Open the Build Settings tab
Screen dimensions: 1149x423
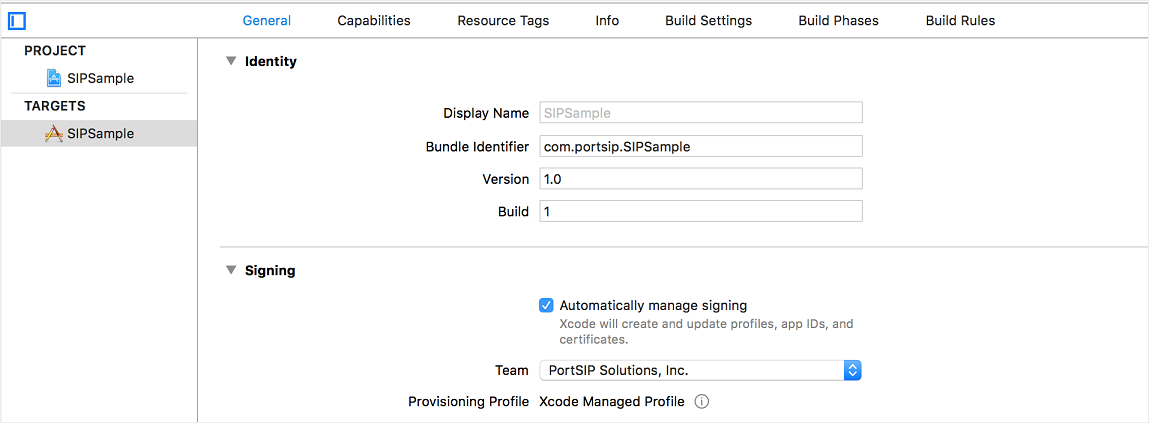coord(708,20)
